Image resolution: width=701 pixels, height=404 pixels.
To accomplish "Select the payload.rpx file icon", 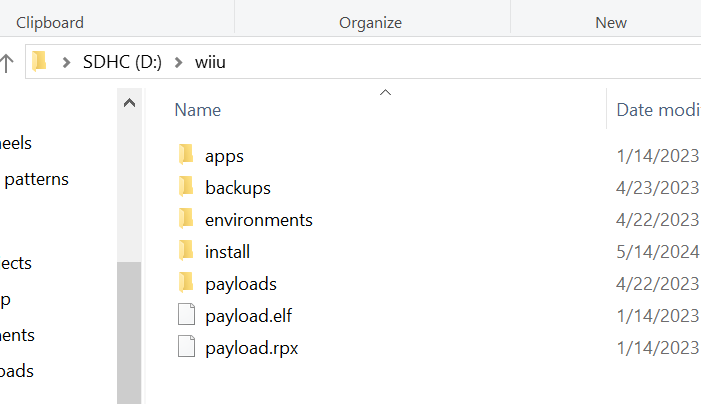I will [186, 346].
